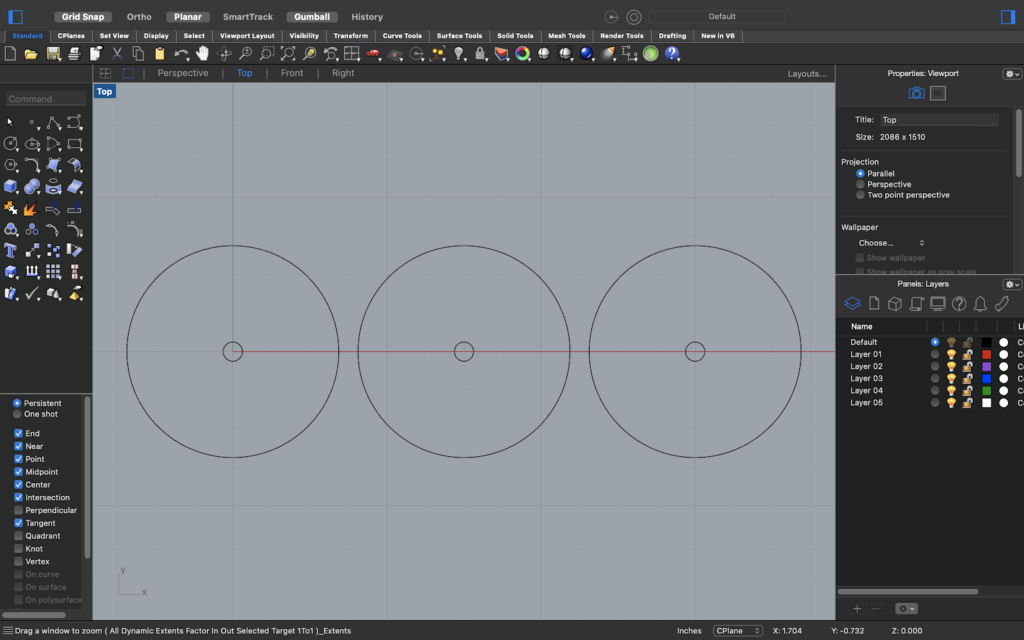The image size is (1024, 640).
Task: Choose the Perspective projection radio button
Action: [860, 185]
